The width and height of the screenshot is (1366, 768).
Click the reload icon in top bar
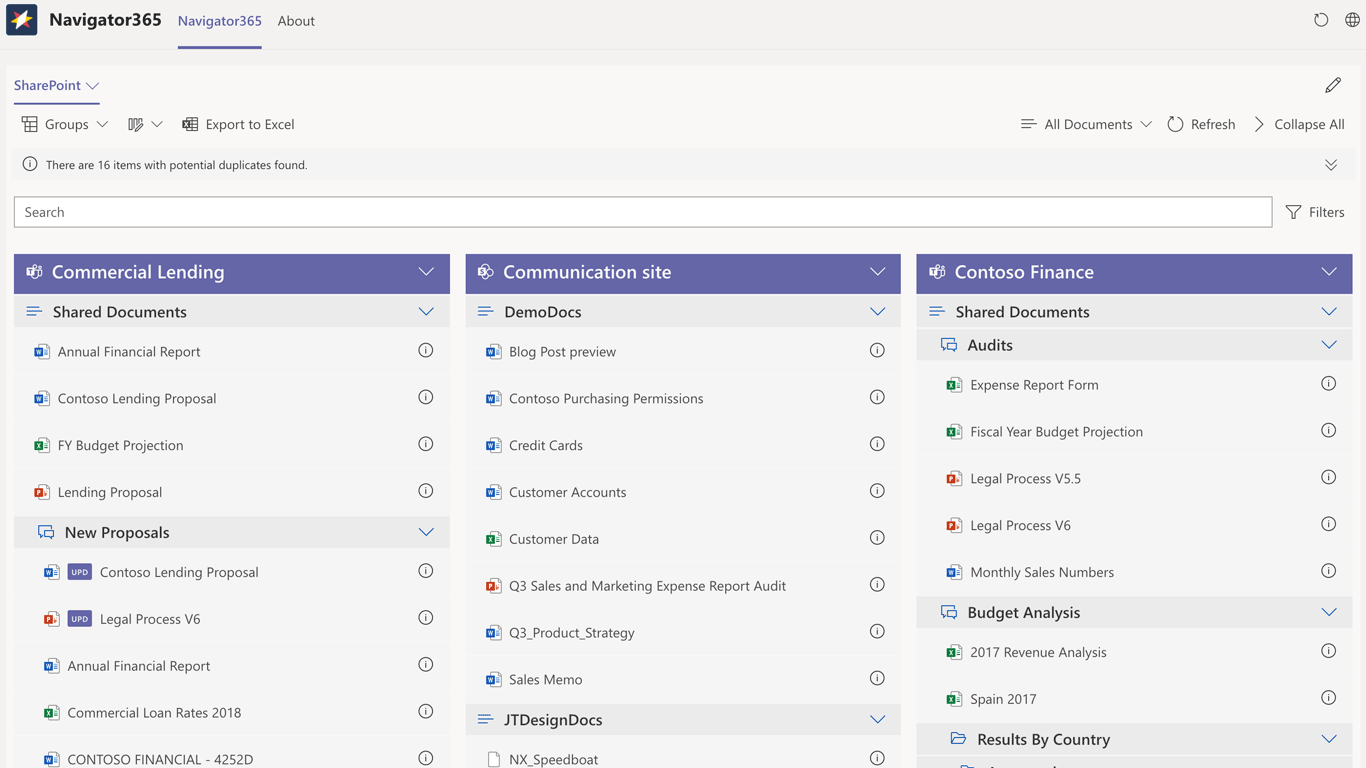click(1321, 20)
